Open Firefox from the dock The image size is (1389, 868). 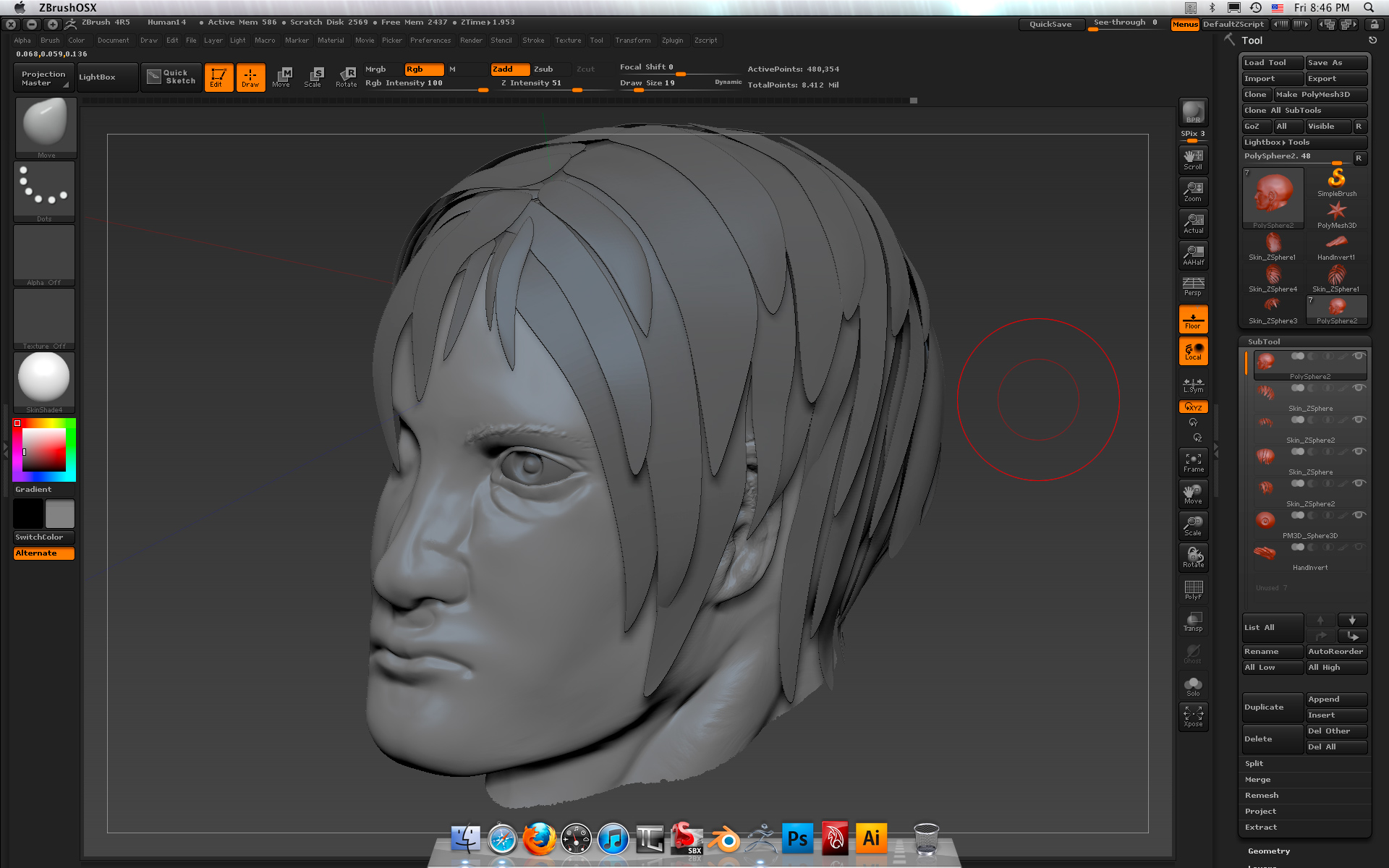539,839
